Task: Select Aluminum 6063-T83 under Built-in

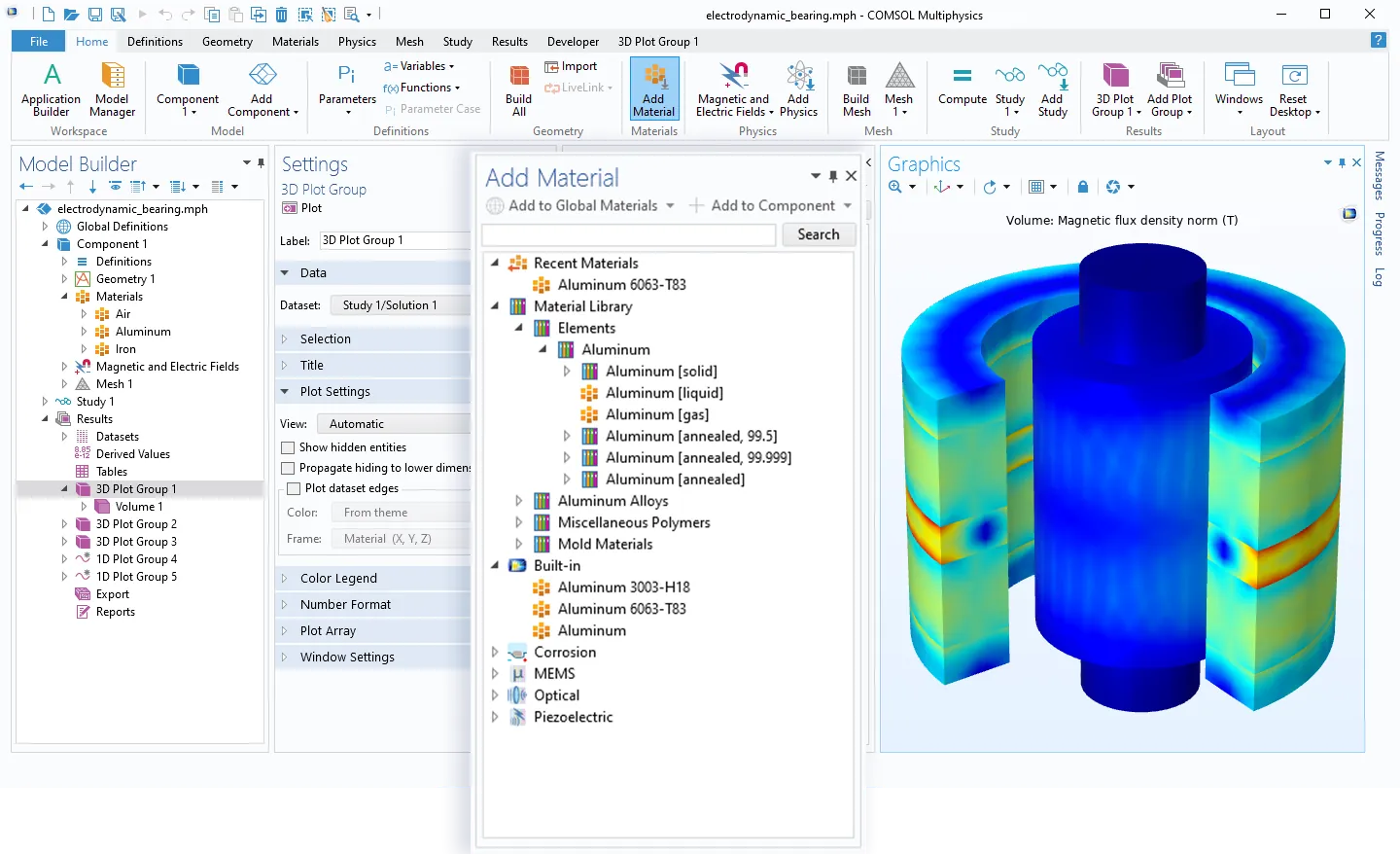Action: (621, 609)
